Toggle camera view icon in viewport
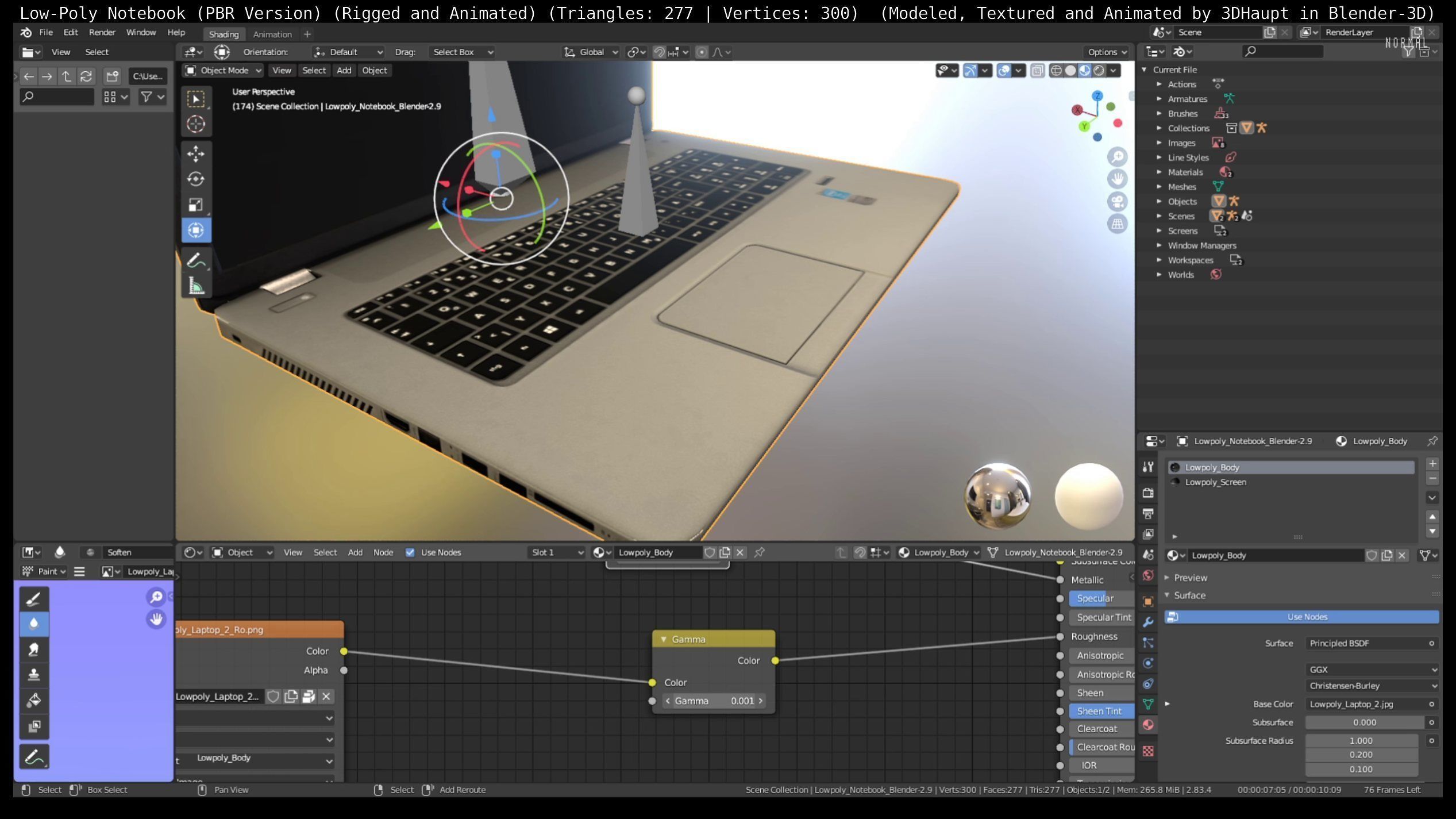 [x=1117, y=202]
